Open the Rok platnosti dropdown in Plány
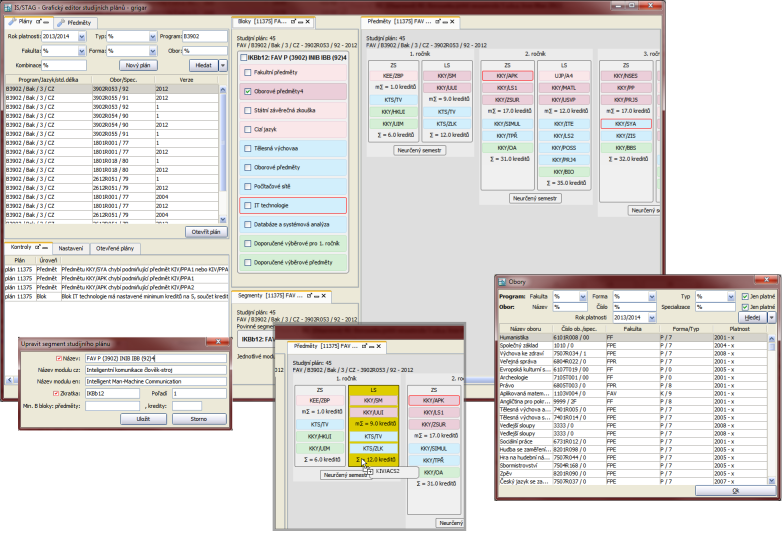 (82, 36)
